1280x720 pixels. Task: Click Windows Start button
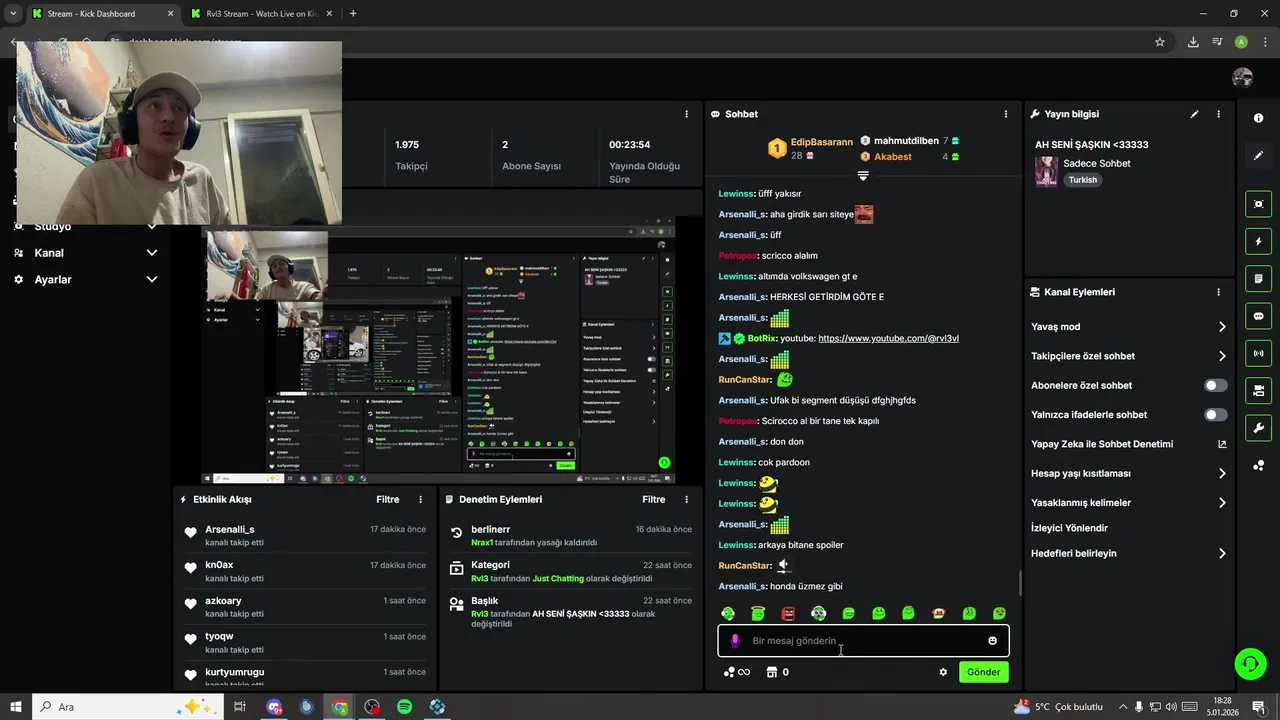point(16,707)
